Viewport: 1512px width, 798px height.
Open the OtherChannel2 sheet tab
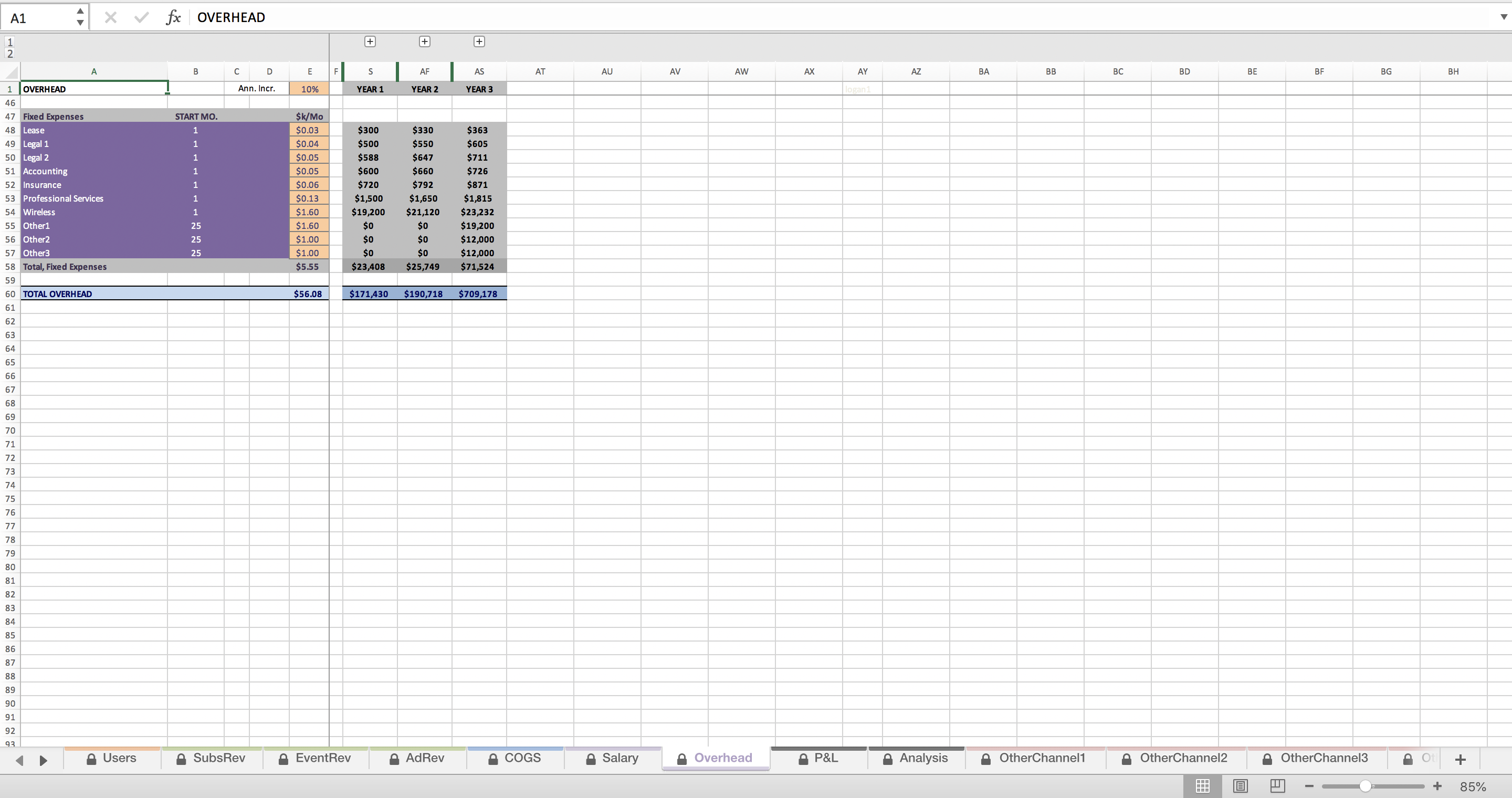tap(1175, 758)
